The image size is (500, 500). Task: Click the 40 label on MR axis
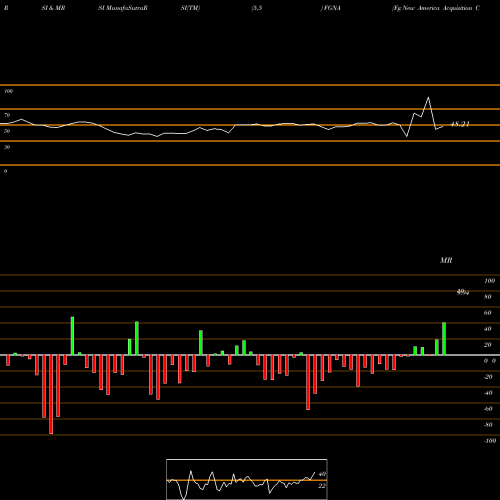[488, 329]
